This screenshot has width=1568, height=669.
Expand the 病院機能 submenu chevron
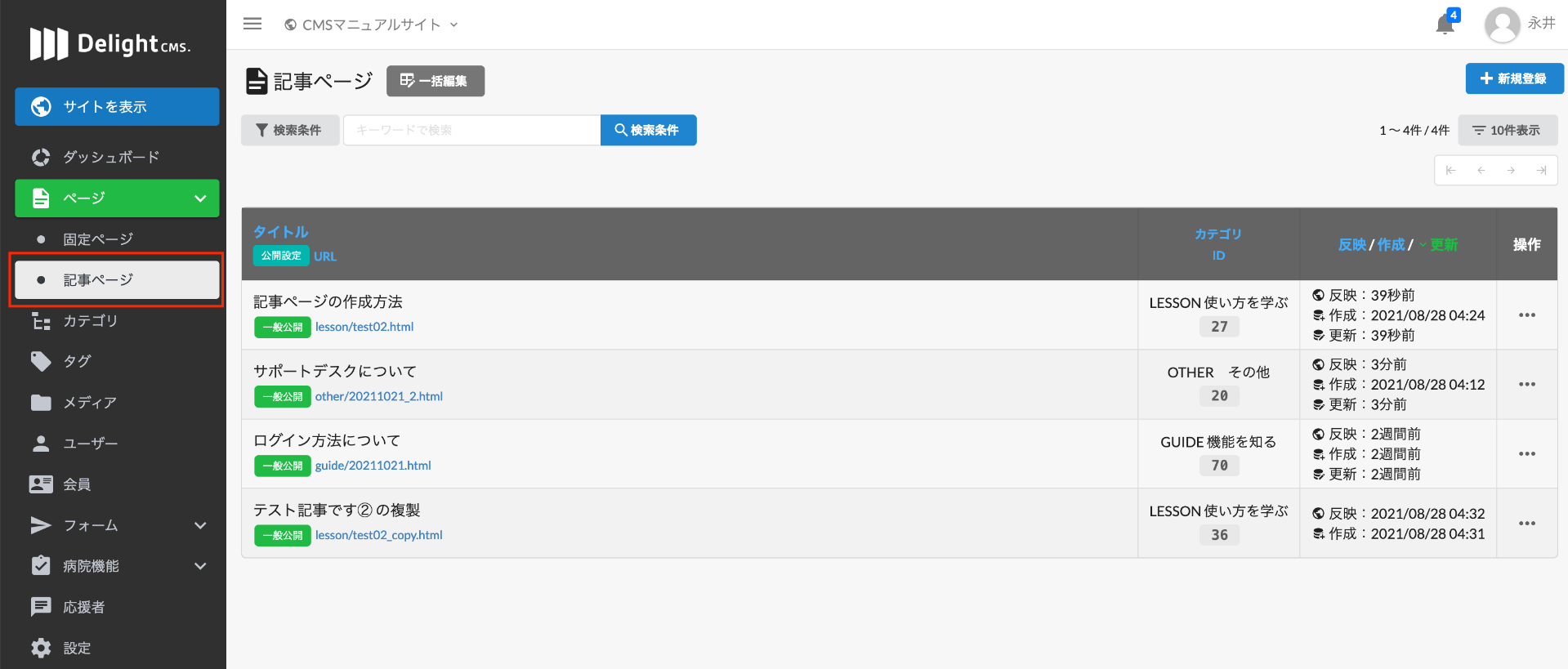[200, 566]
